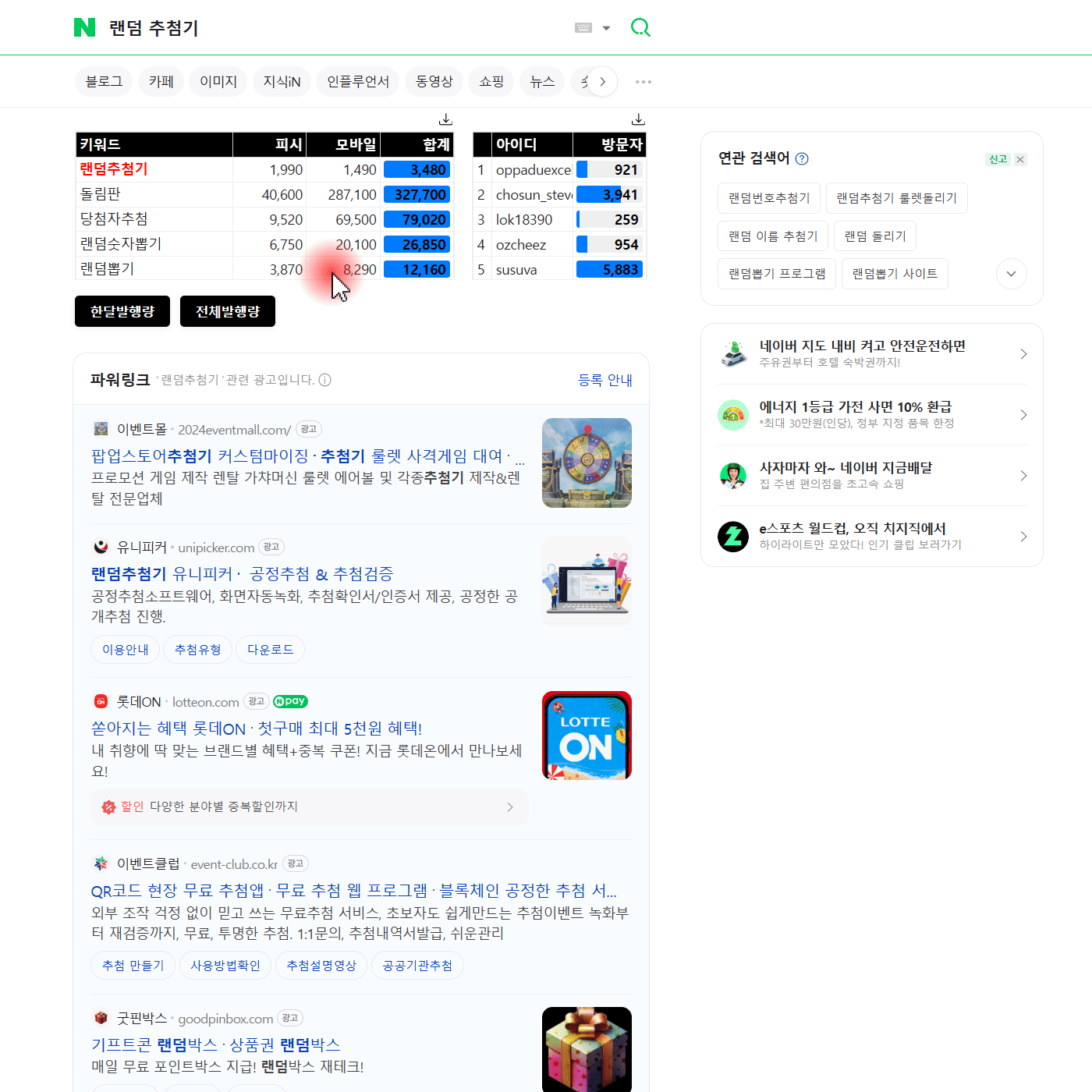Expand the keyboard options dropdown arrow
The image size is (1092, 1092).
tap(606, 28)
